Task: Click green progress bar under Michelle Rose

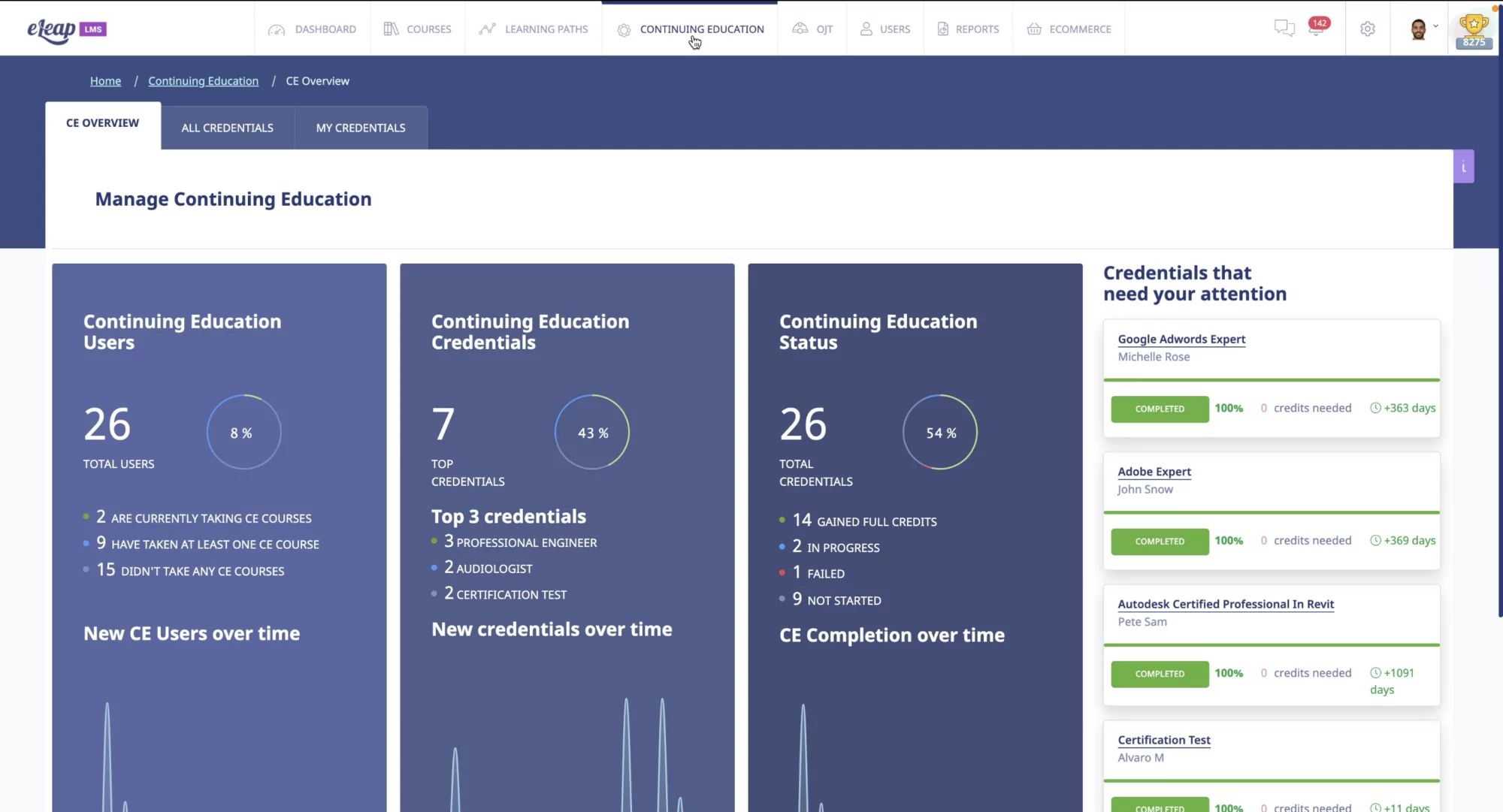Action: 1272,380
